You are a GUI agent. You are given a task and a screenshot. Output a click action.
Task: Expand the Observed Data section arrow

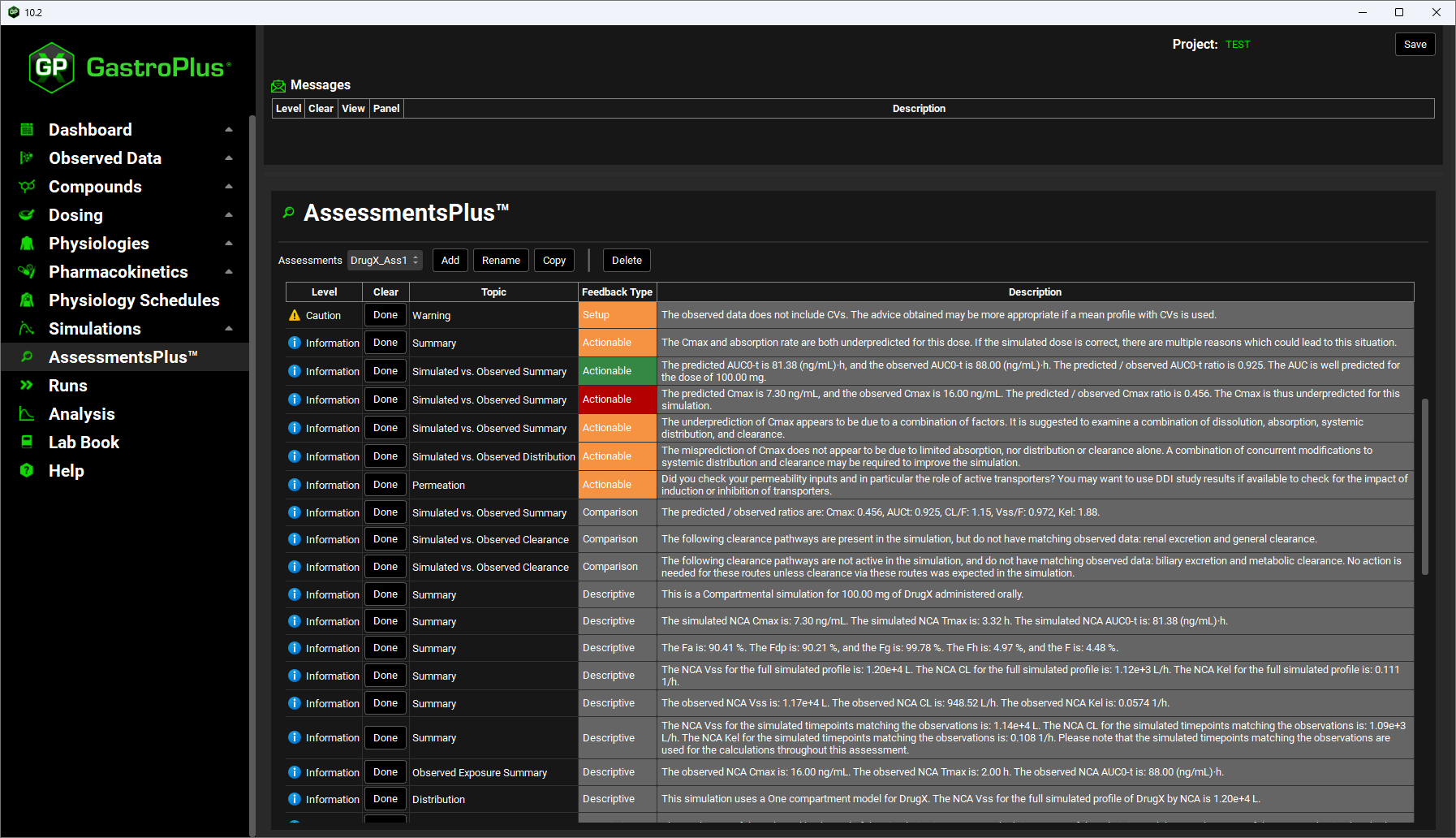pyautogui.click(x=229, y=158)
